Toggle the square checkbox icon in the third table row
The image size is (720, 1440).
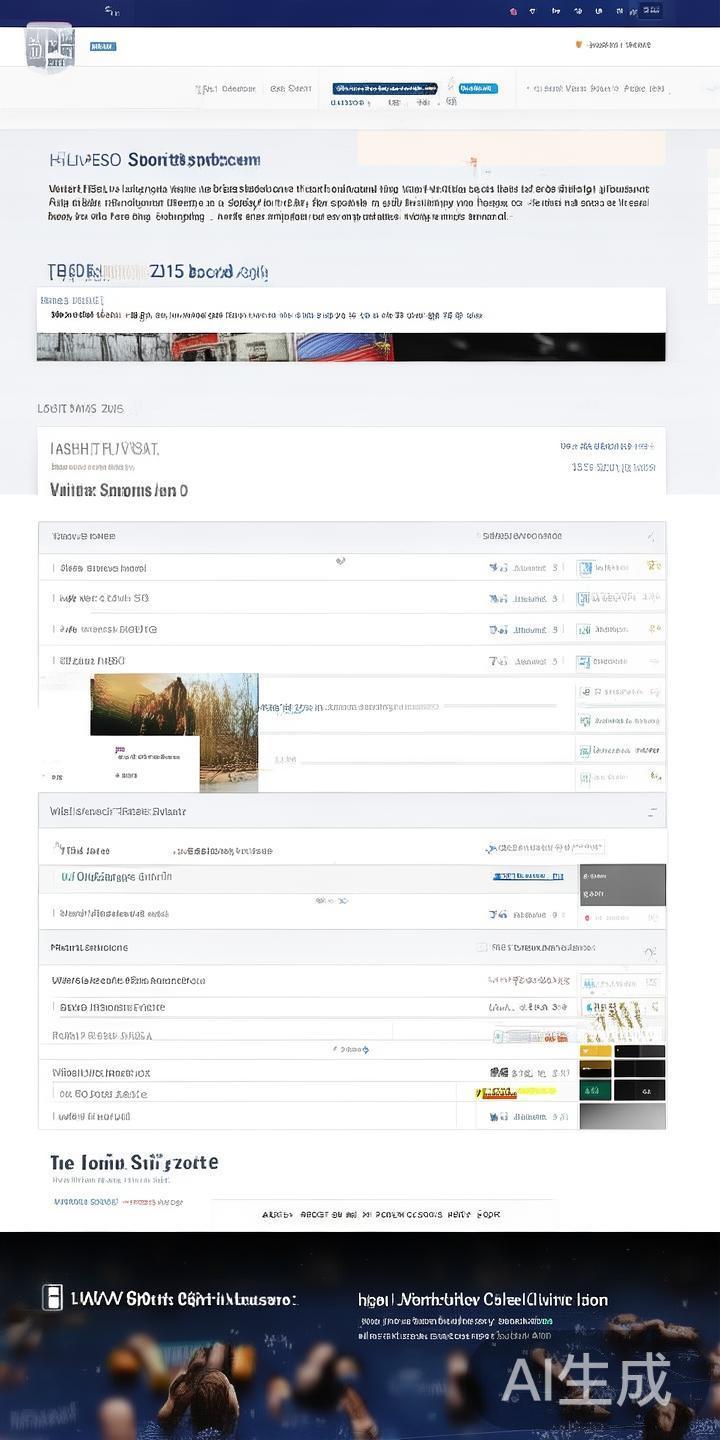586,630
